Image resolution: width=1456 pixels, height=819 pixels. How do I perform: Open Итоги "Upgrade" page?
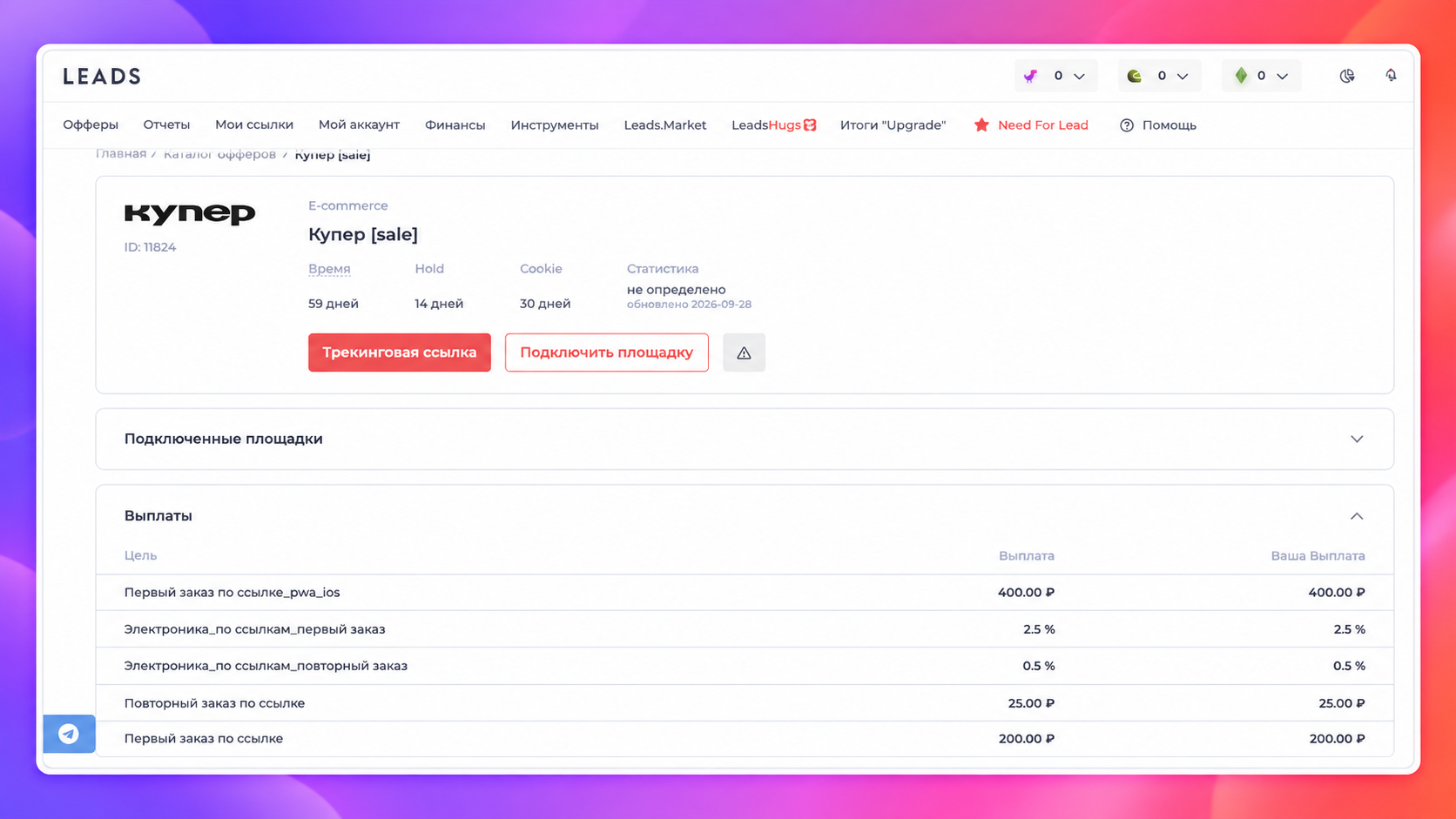click(893, 125)
